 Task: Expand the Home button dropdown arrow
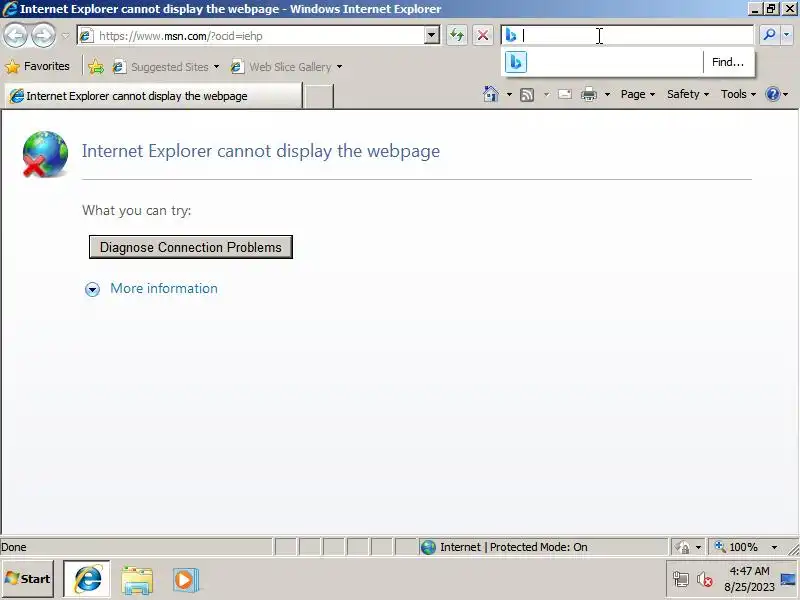click(509, 94)
